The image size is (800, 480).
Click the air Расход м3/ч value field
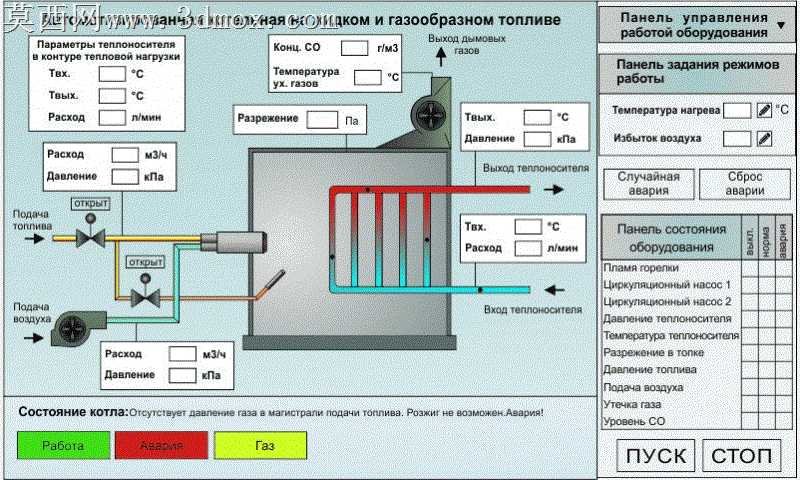tap(182, 354)
